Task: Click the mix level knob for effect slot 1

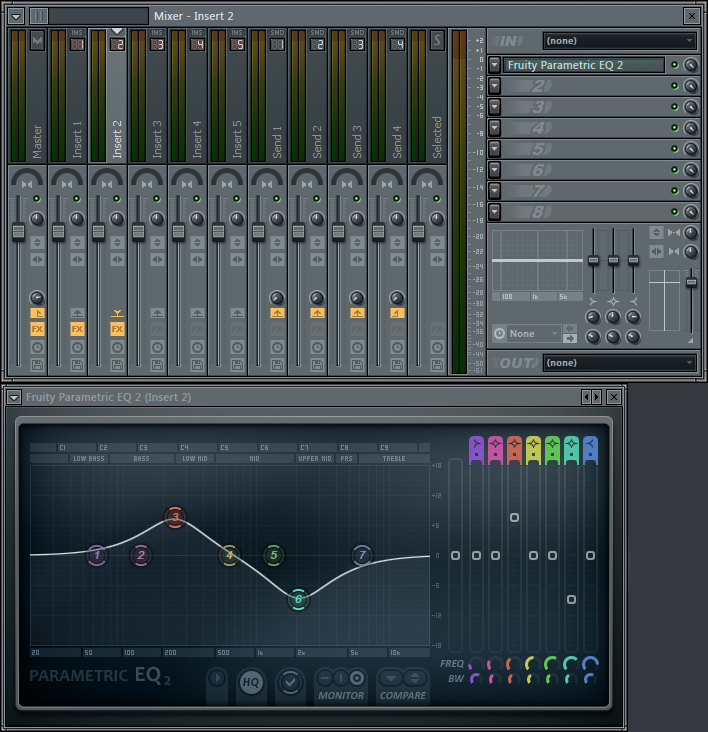Action: (x=691, y=65)
